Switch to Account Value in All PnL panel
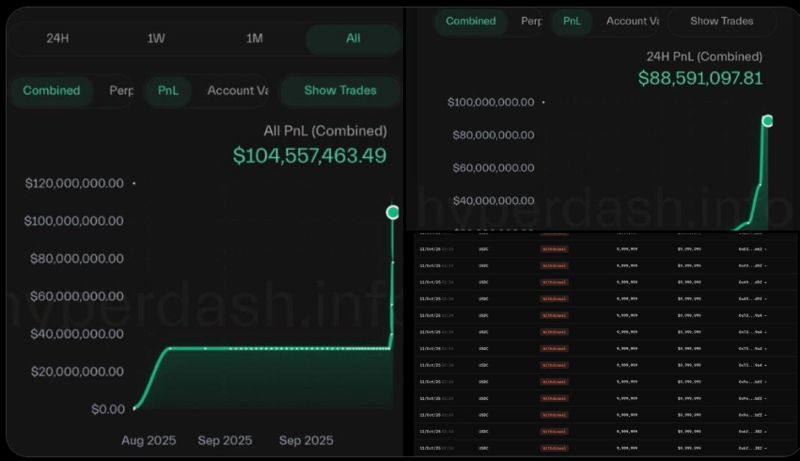The height and width of the screenshot is (461, 800). [x=237, y=90]
